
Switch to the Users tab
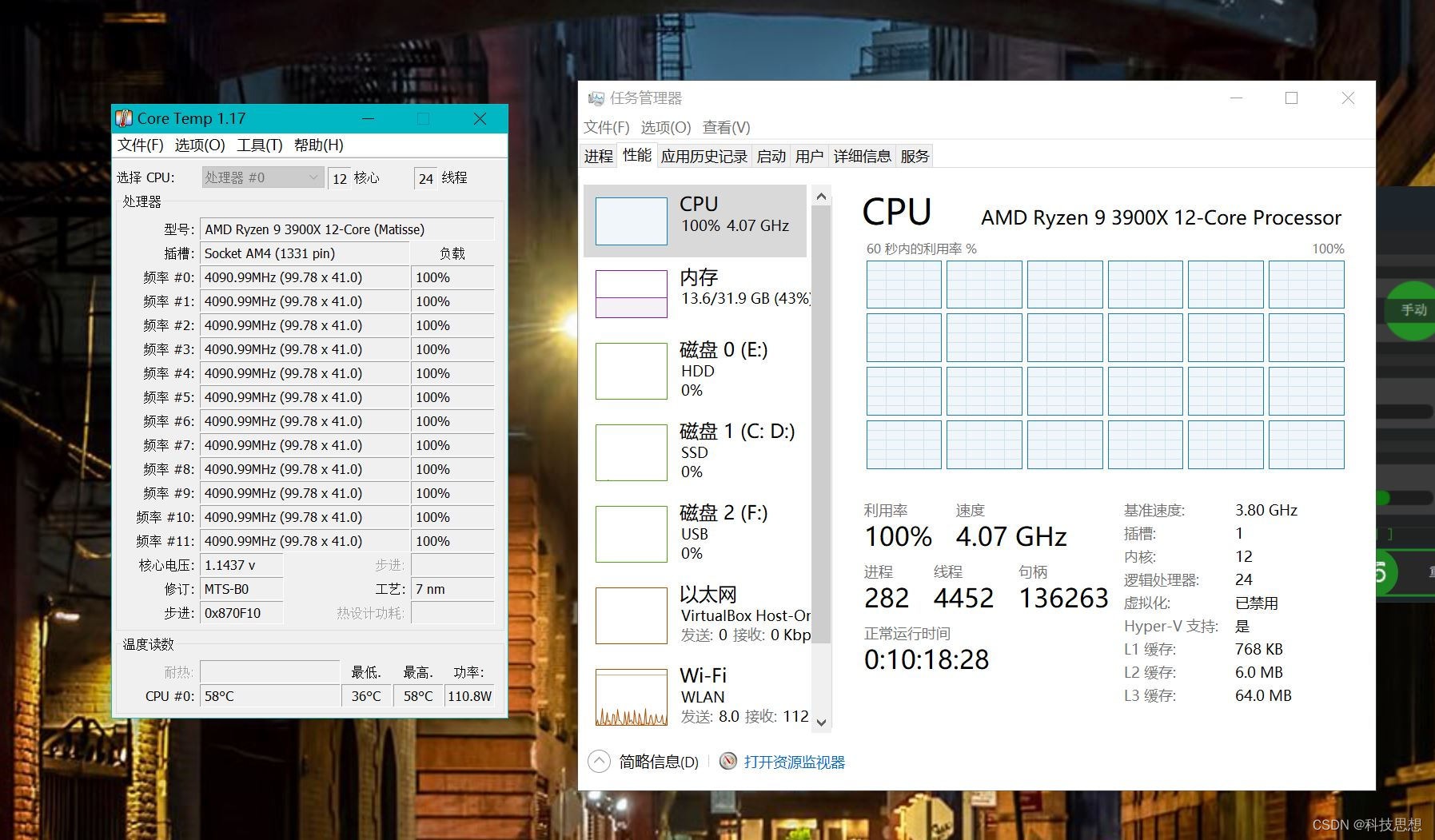809,156
